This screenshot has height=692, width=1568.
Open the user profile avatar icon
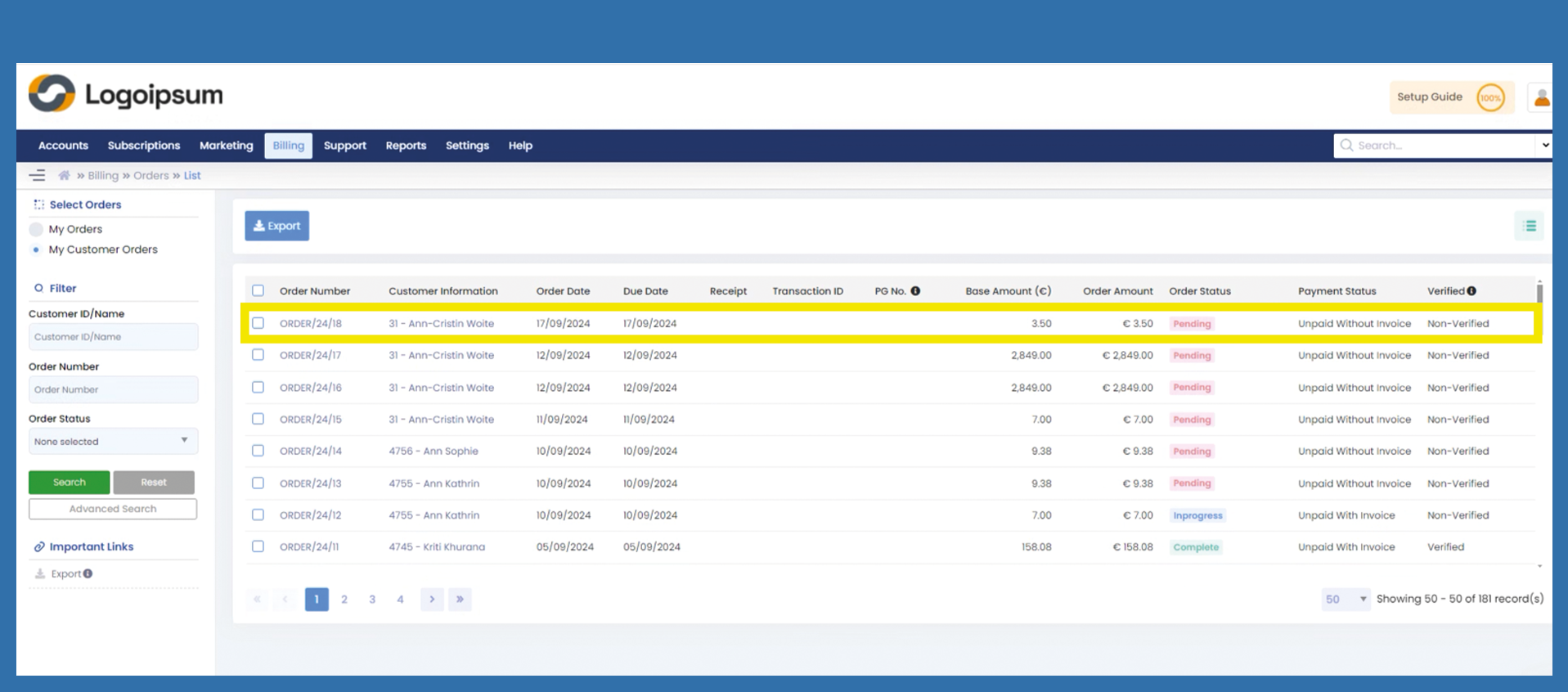click(x=1541, y=98)
